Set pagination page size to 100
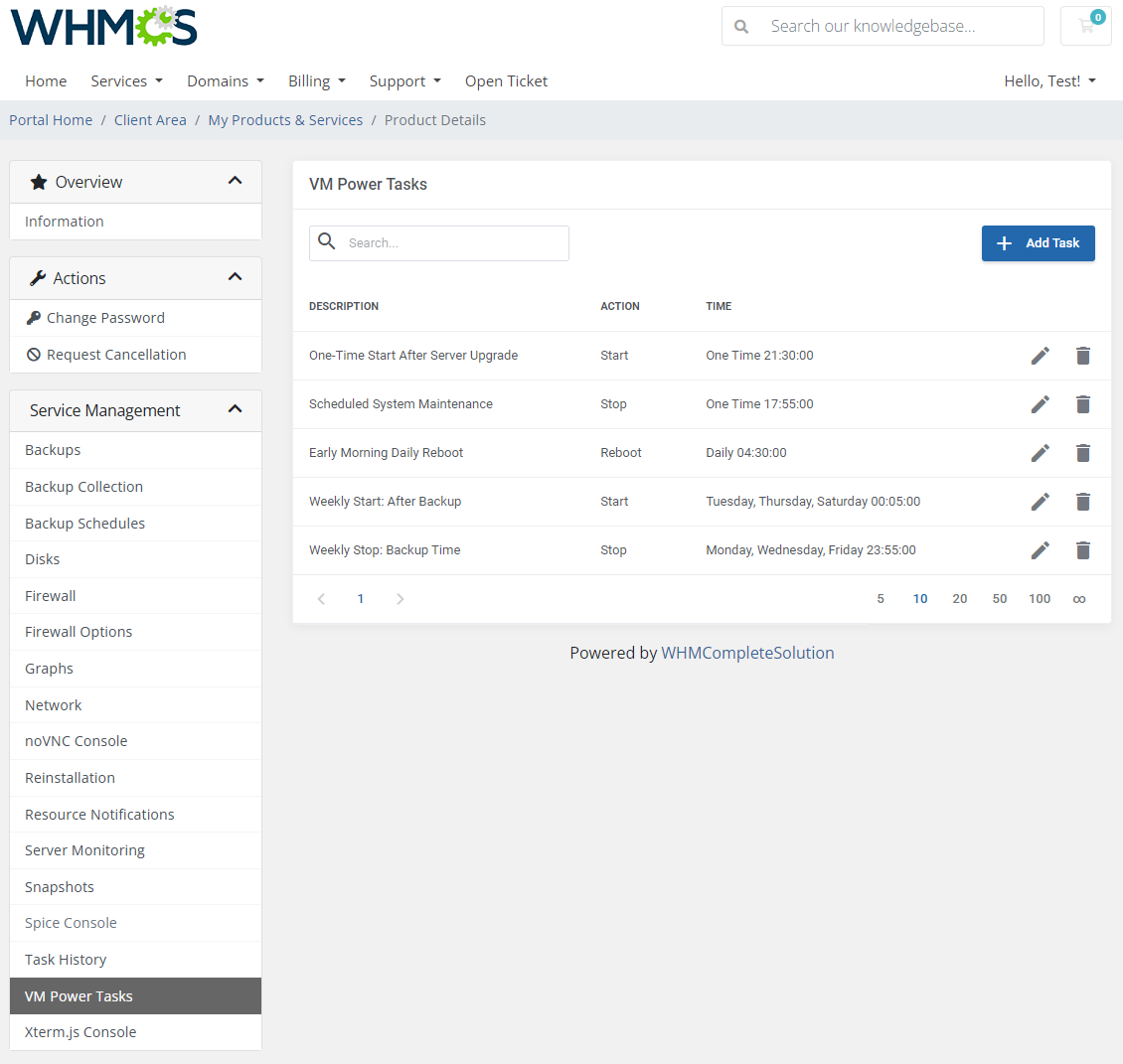 1040,598
